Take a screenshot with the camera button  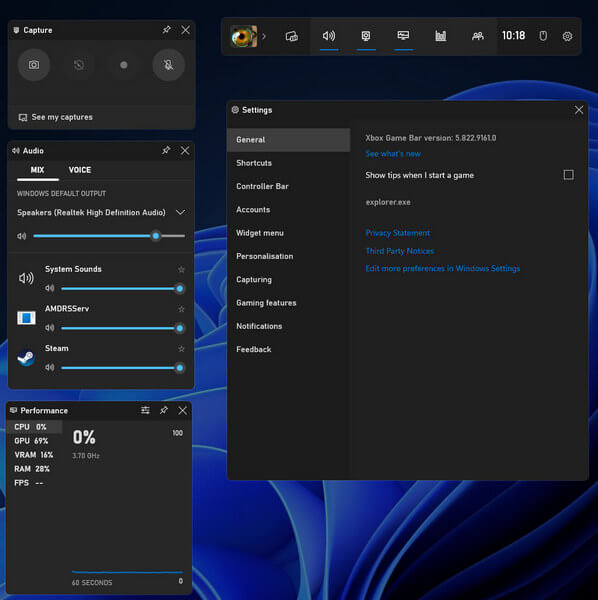34,65
